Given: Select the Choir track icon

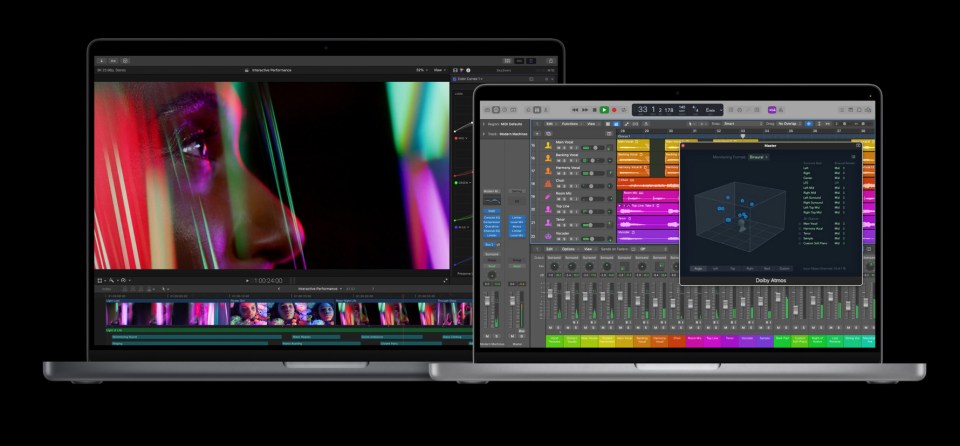Looking at the screenshot, I should 548,184.
